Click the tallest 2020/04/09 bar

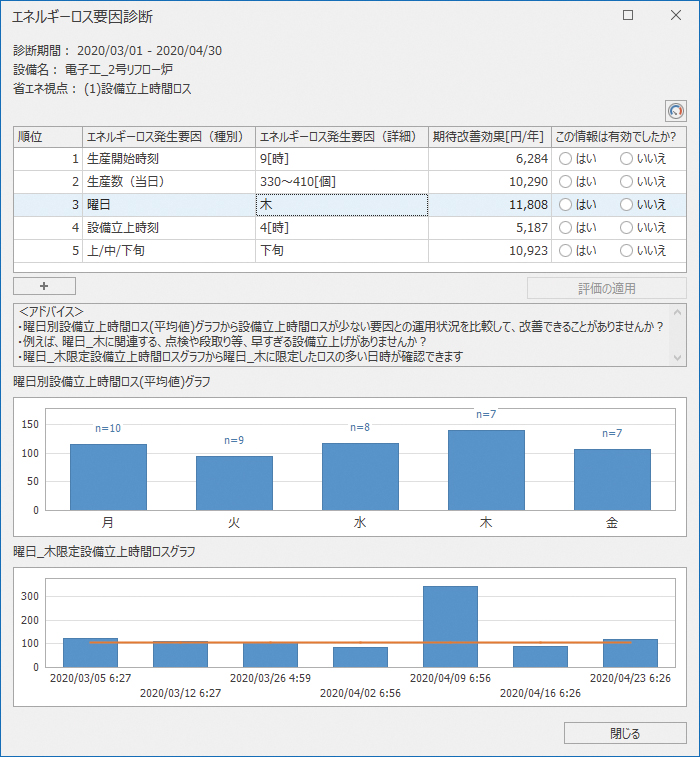(450, 627)
